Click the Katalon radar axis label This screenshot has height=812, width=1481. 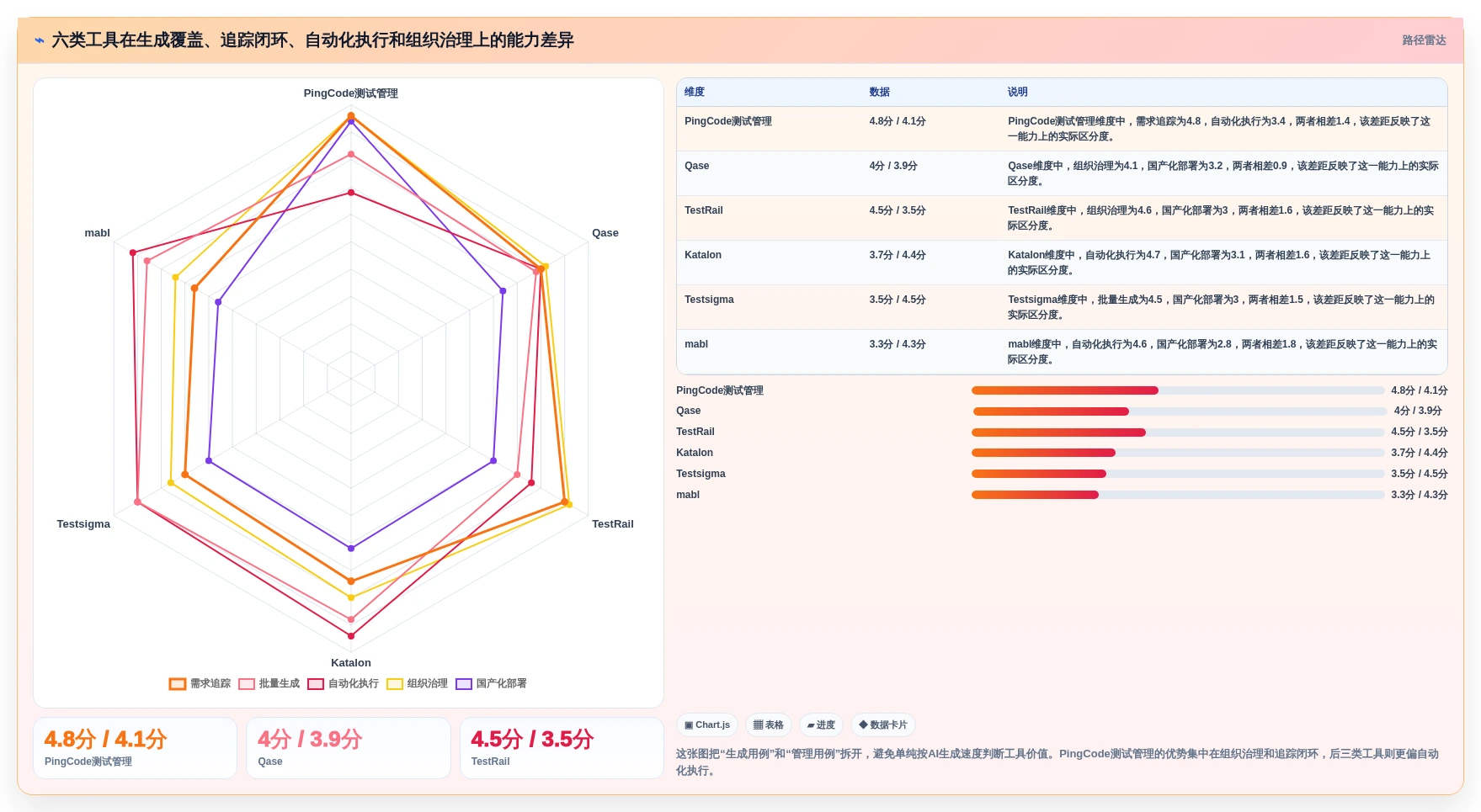click(351, 663)
